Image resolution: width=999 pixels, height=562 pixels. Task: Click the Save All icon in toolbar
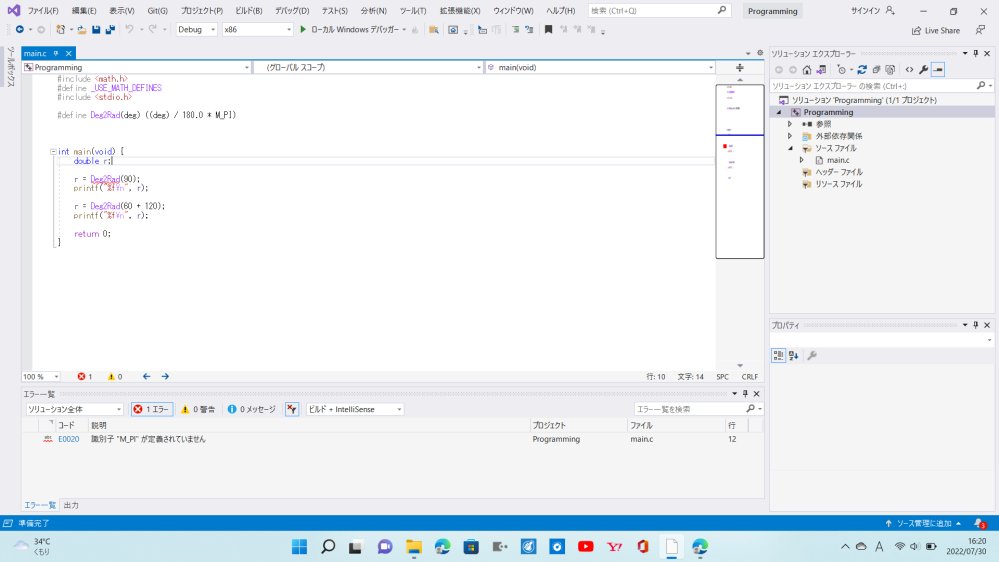(x=110, y=29)
